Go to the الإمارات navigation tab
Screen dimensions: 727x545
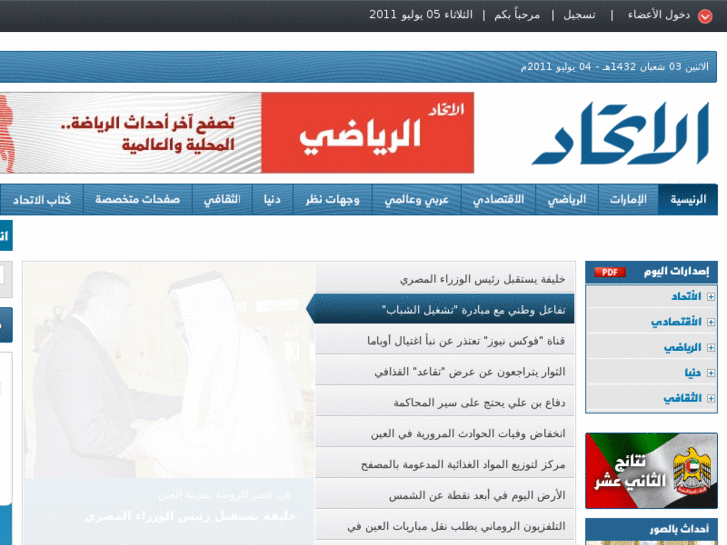point(628,199)
